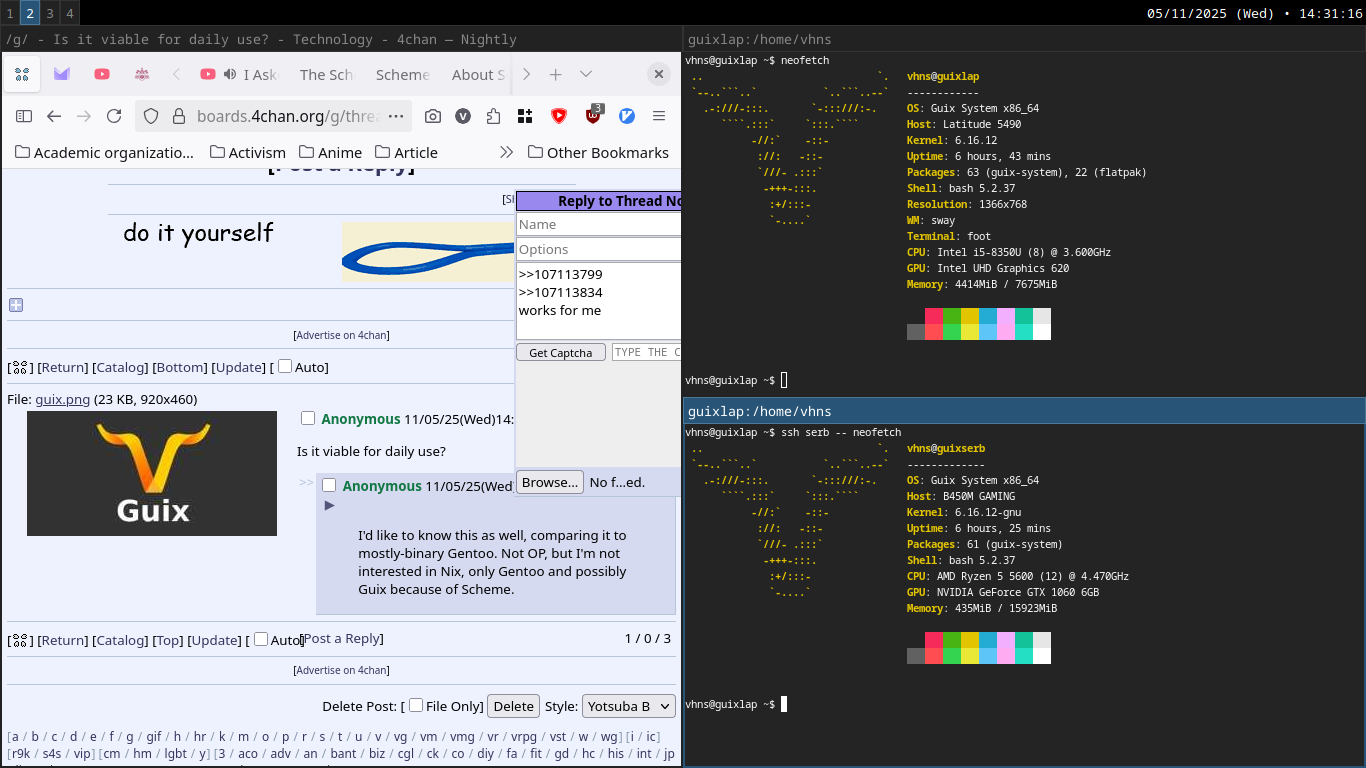1366x768 pixels.
Task: Switch to the 'Scheme' browser tab
Action: click(403, 74)
